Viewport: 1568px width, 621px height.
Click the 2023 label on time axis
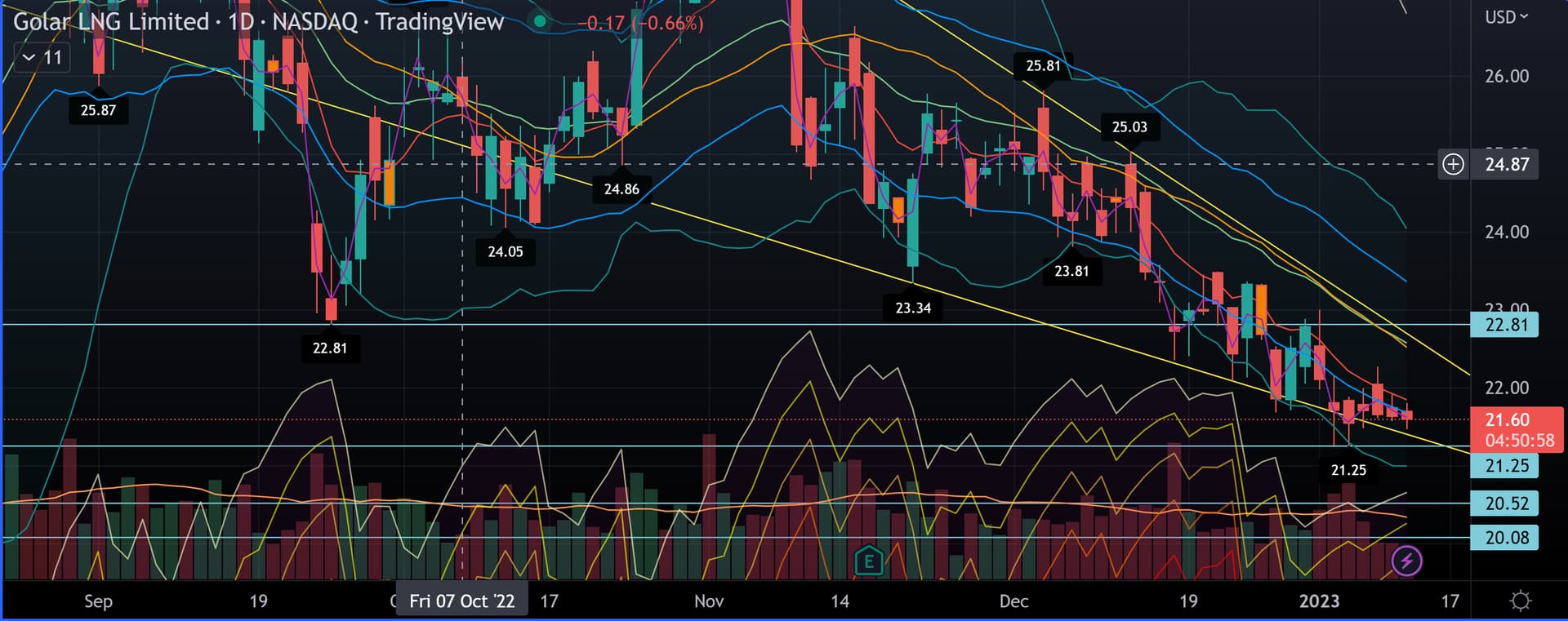1319,601
